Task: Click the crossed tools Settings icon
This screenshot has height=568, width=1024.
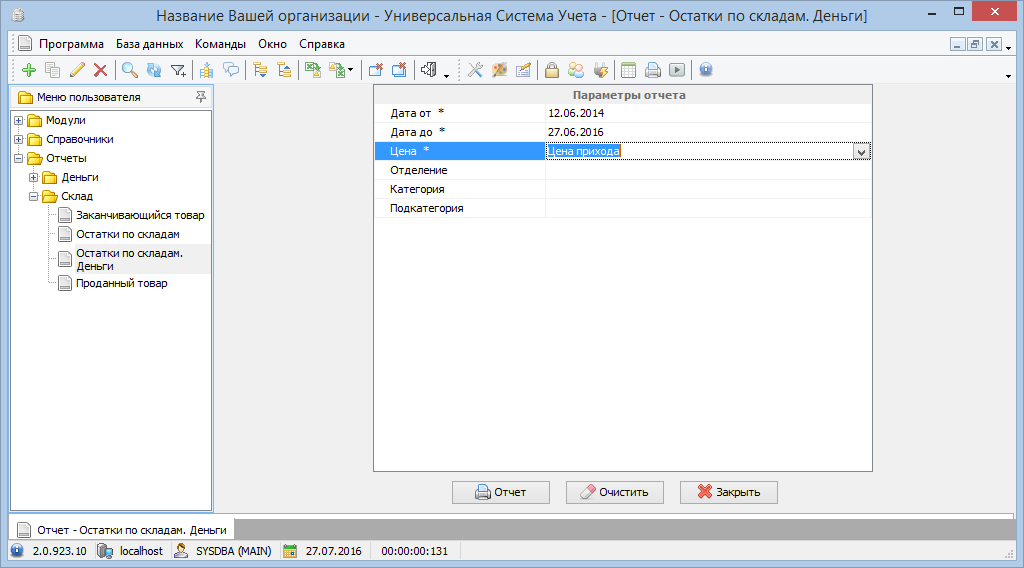Action: coord(475,70)
